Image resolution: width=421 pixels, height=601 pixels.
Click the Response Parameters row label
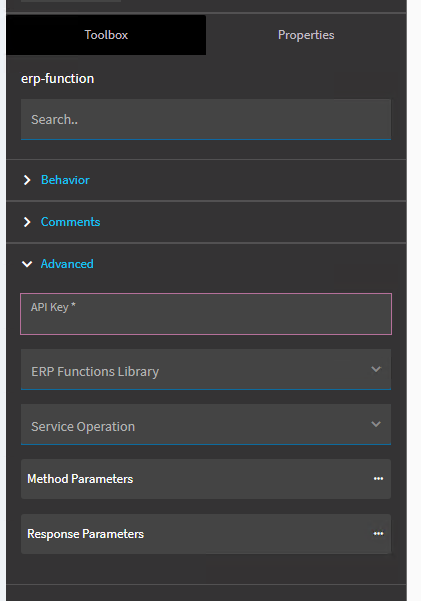click(x=86, y=534)
